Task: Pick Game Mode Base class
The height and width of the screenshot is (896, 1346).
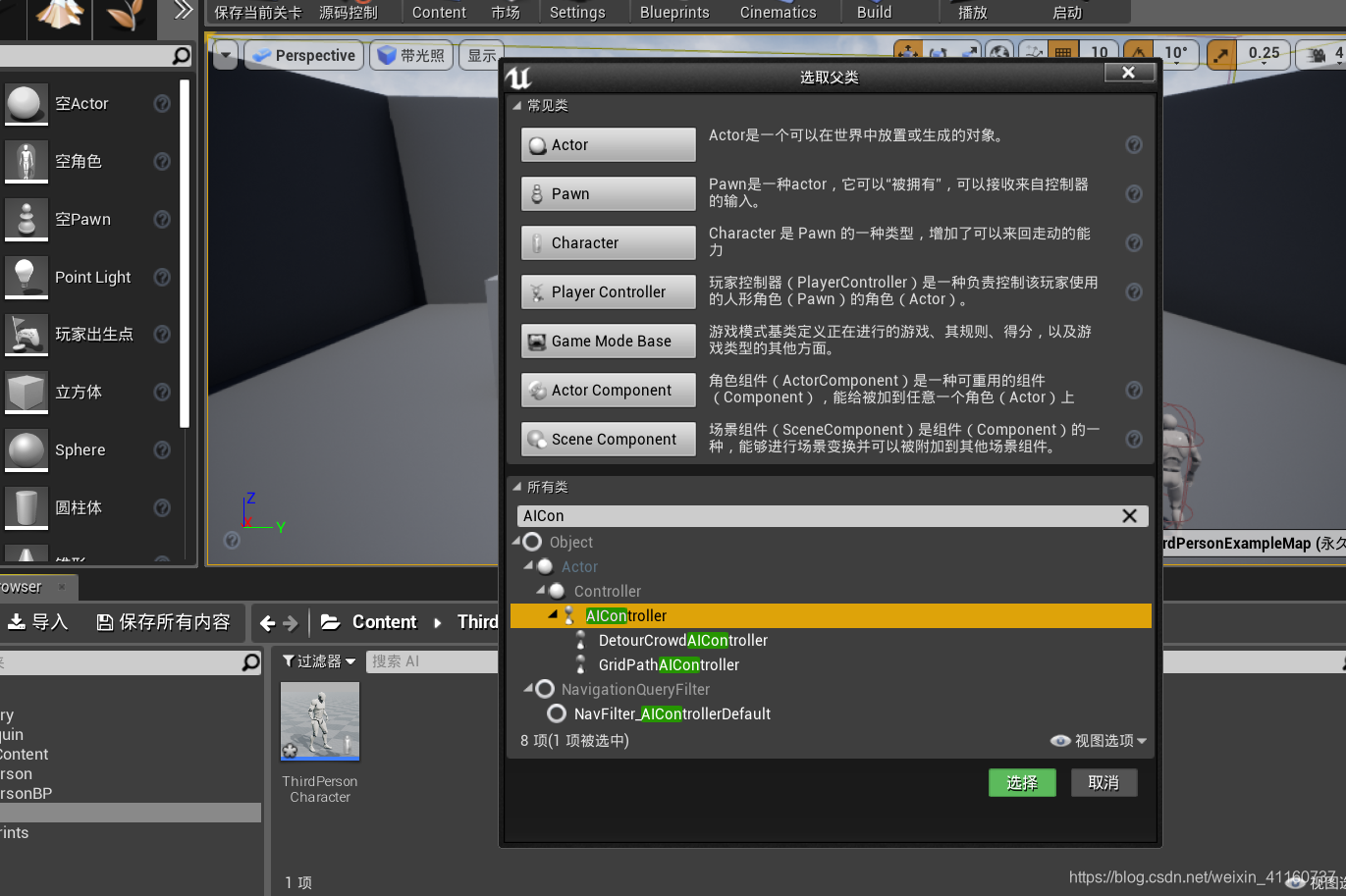Action: pyautogui.click(x=608, y=342)
